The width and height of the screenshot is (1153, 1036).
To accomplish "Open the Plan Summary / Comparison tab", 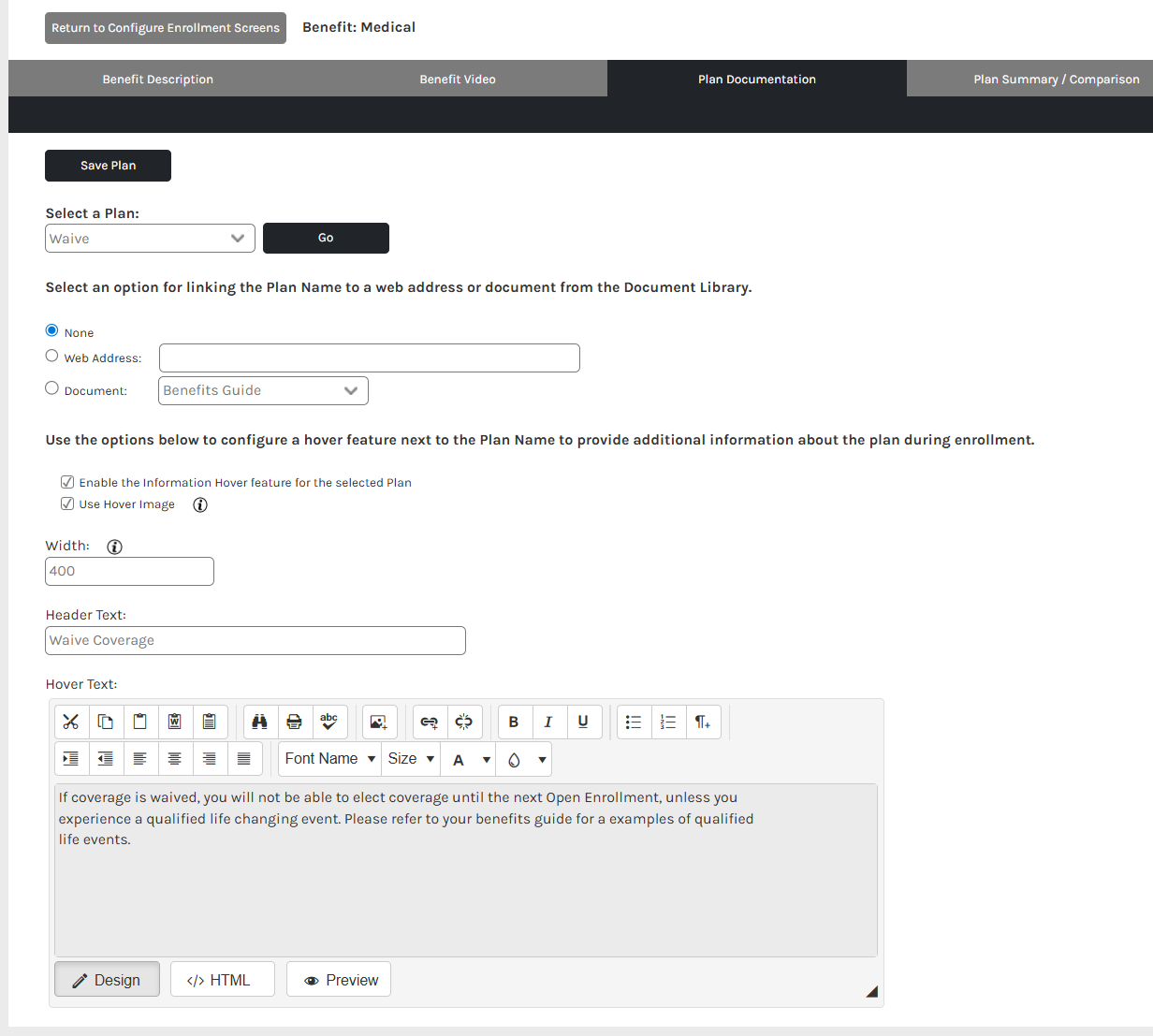I will click(x=1030, y=79).
